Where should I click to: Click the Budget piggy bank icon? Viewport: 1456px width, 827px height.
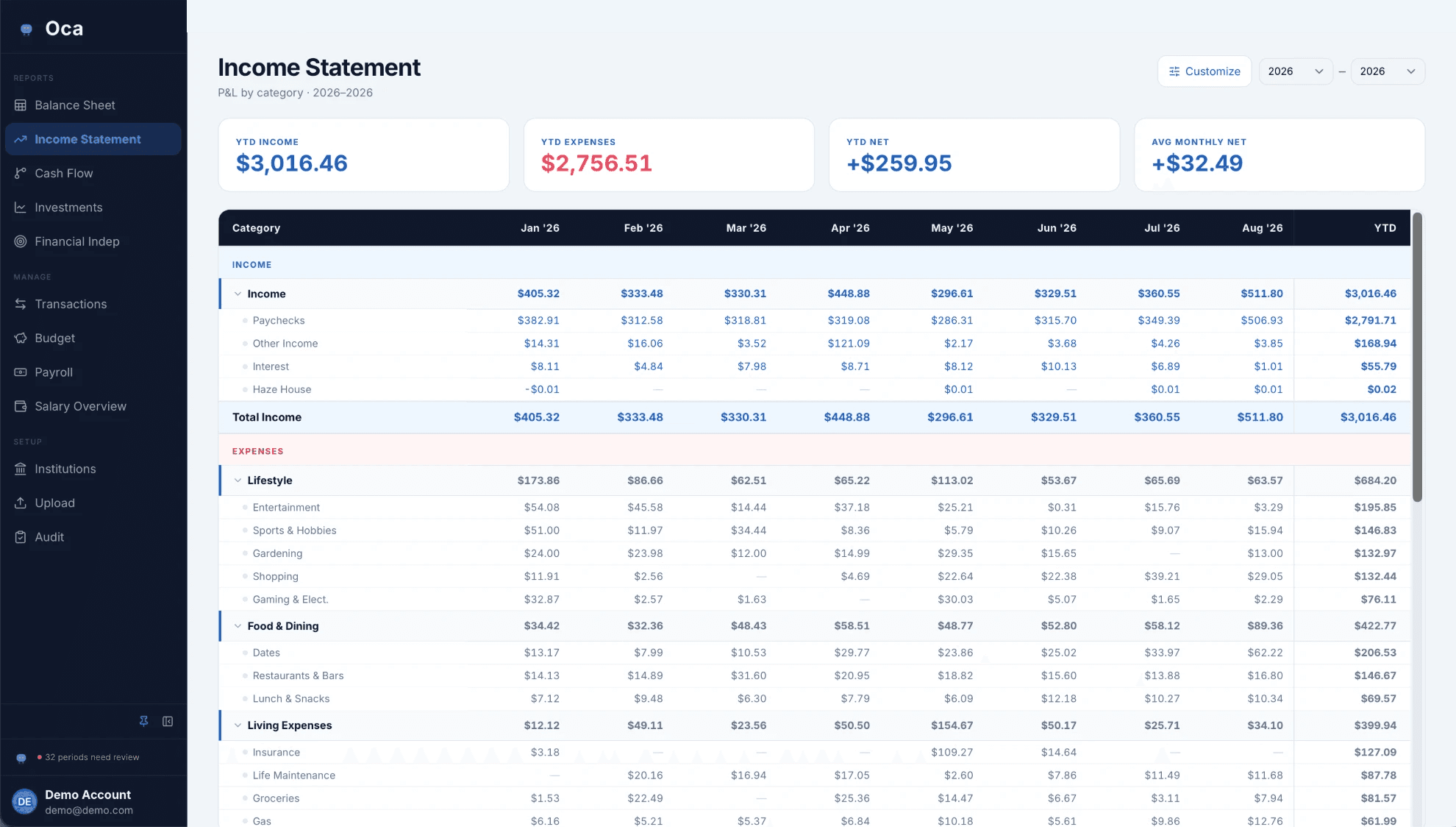coord(21,338)
